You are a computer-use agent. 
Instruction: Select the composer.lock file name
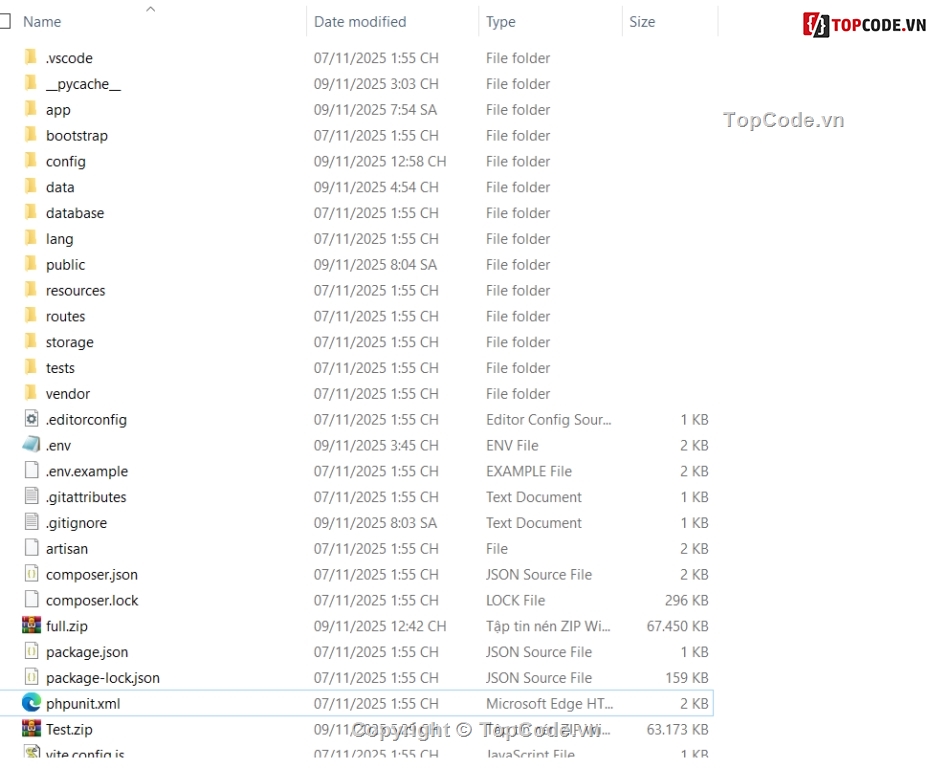point(92,600)
